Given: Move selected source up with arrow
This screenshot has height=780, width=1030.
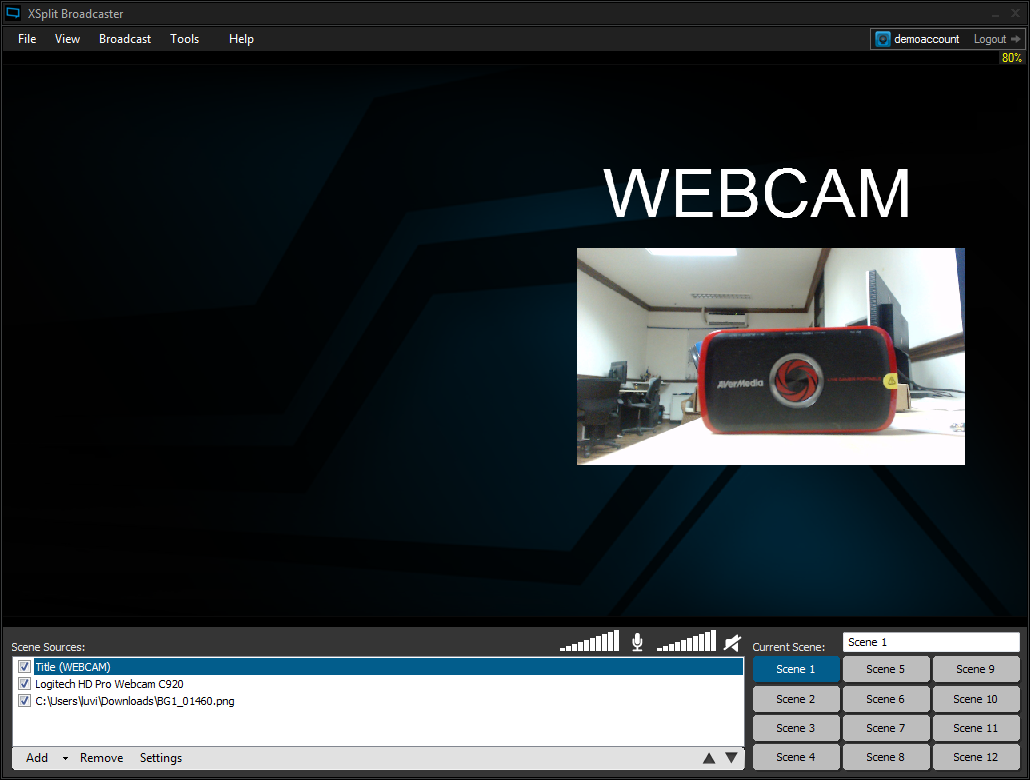Looking at the screenshot, I should 709,758.
